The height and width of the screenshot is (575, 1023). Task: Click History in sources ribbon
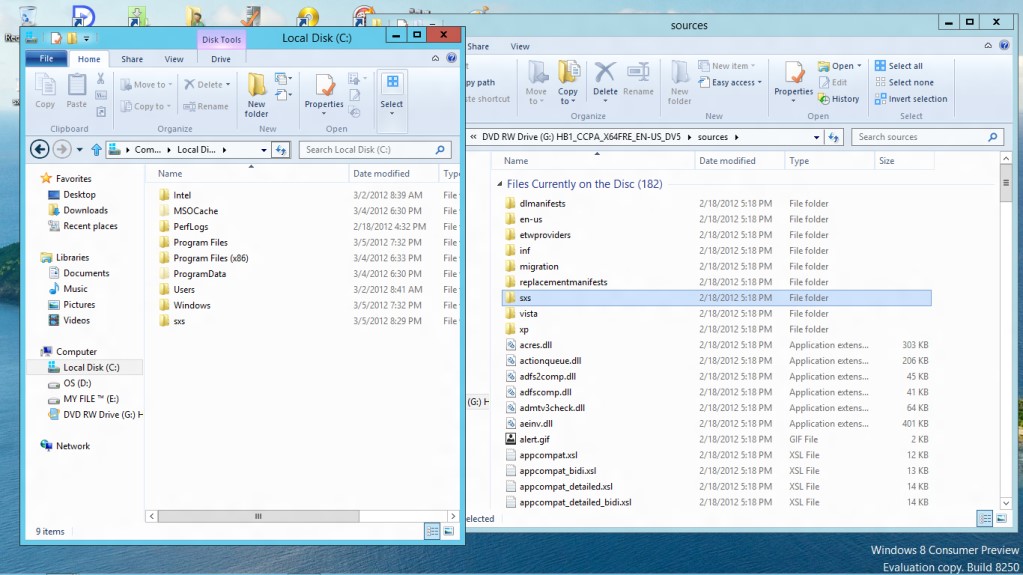(839, 99)
